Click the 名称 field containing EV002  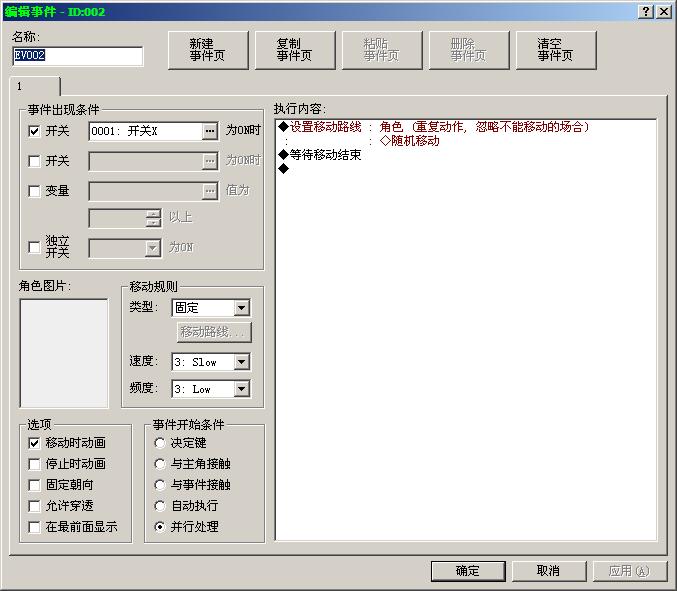tap(78, 56)
